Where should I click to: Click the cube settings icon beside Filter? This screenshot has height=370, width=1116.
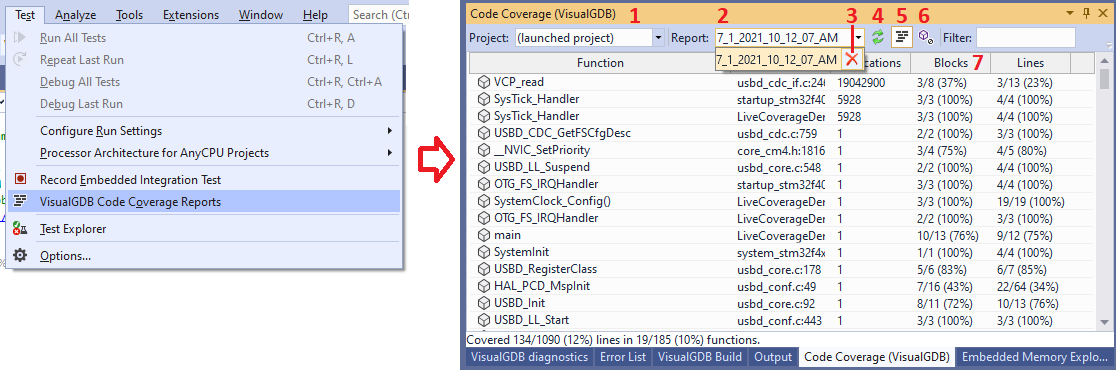tap(925, 37)
